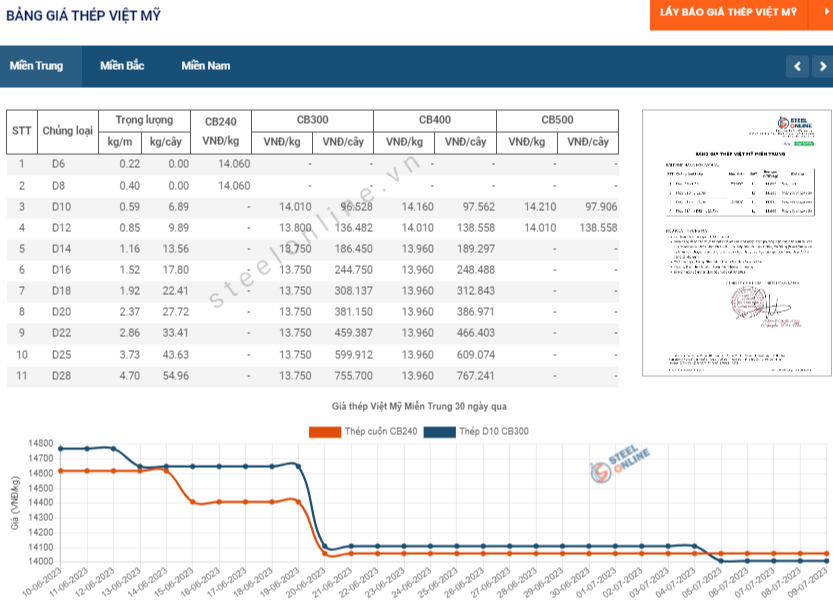Select the D12 row label
The height and width of the screenshot is (603, 833).
tap(61, 228)
